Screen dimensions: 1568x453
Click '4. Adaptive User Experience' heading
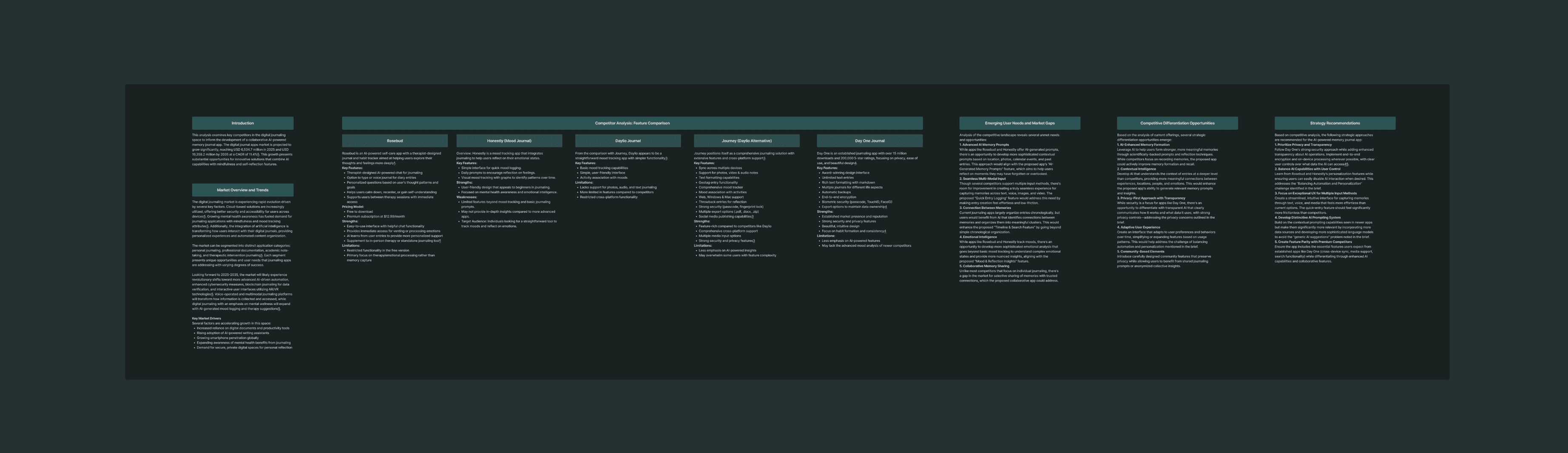[1138, 227]
